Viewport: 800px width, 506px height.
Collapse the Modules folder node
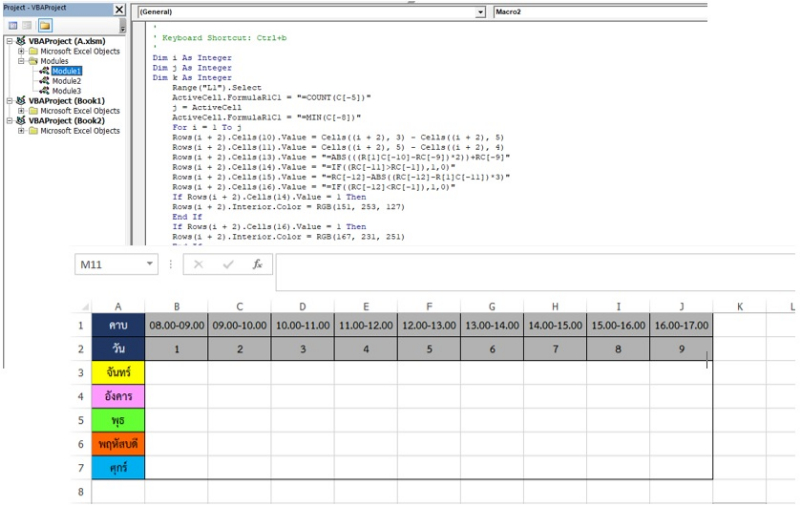point(21,61)
